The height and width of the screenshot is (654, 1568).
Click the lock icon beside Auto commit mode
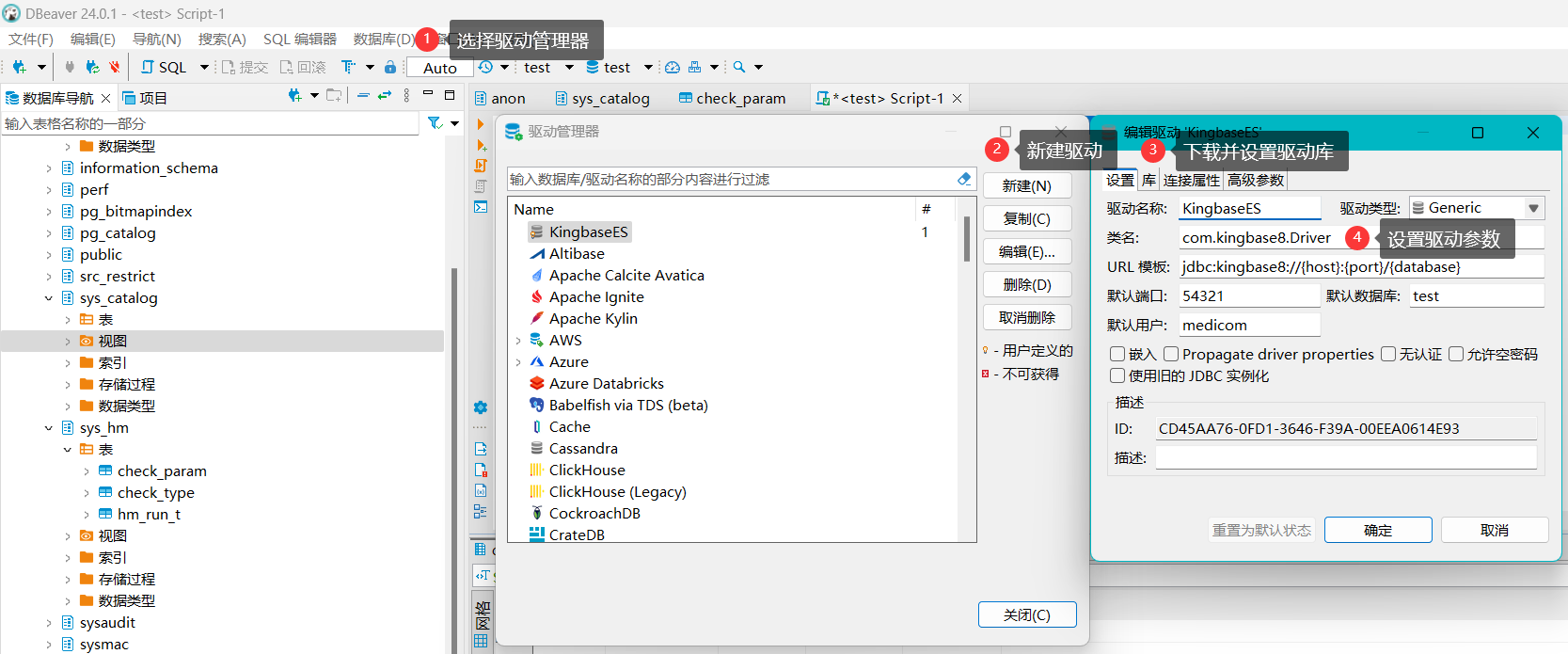(390, 67)
